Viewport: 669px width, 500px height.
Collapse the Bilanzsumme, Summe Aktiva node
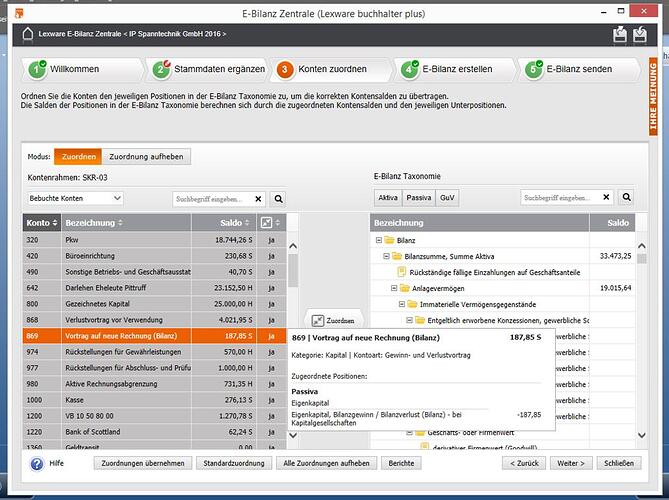coord(386,256)
